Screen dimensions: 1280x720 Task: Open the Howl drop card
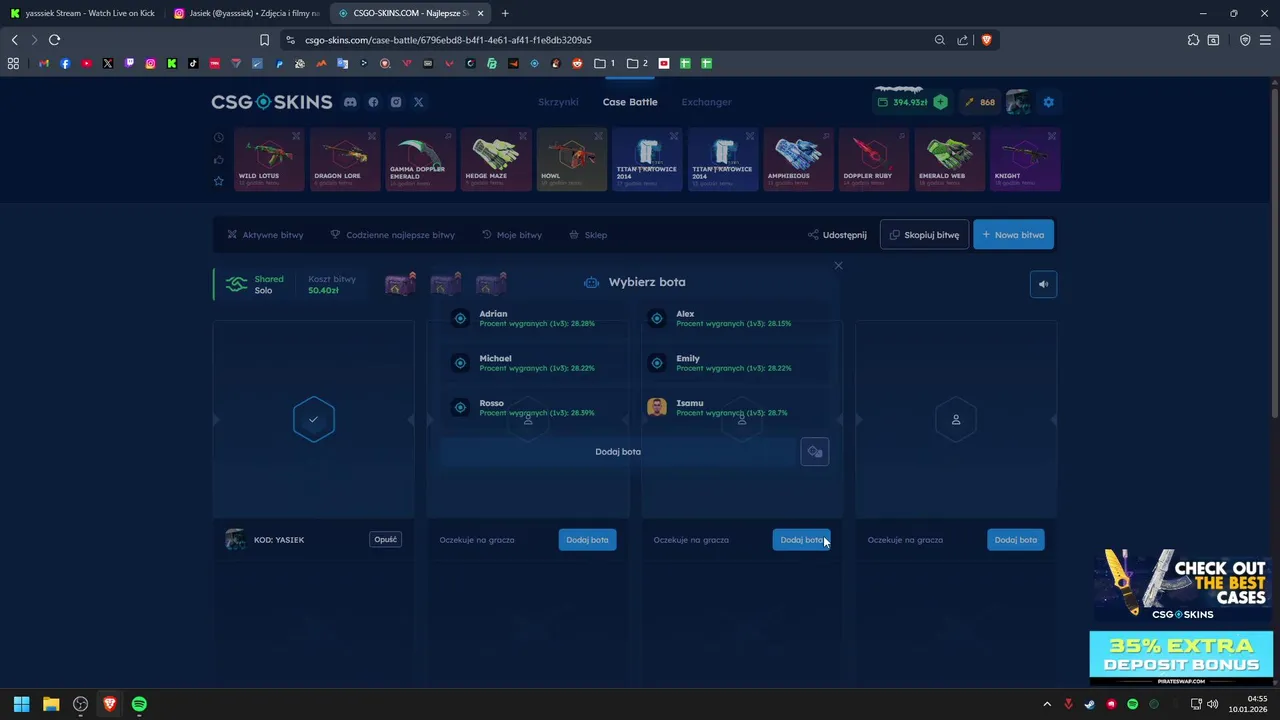point(572,159)
